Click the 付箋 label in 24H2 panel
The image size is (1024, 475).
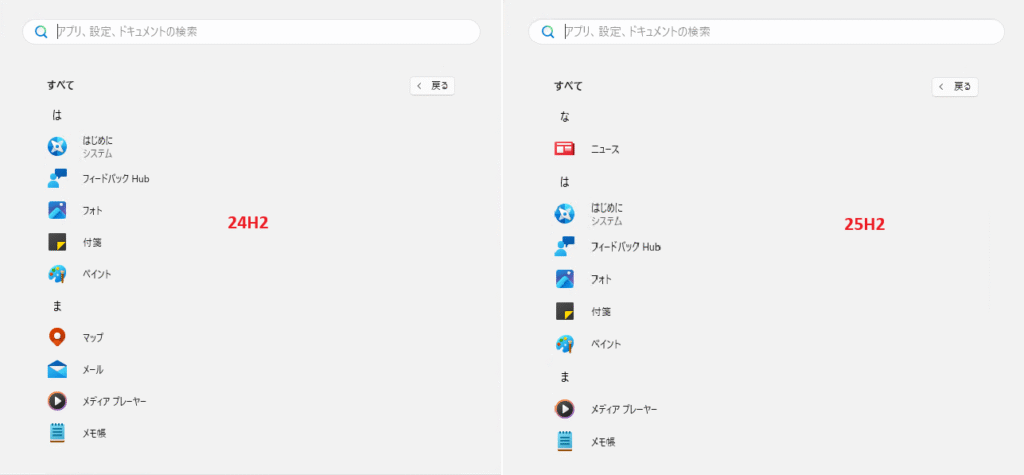point(92,242)
